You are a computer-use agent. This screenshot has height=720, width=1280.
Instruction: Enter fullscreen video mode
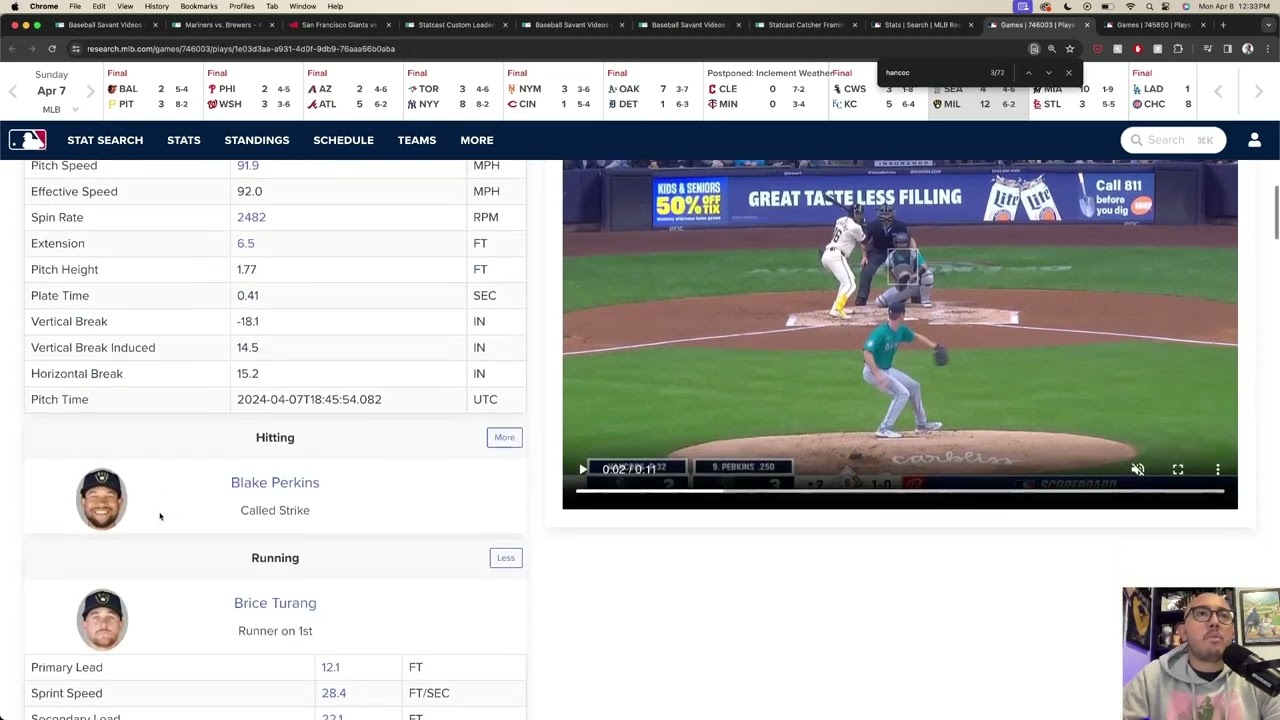tap(1178, 469)
